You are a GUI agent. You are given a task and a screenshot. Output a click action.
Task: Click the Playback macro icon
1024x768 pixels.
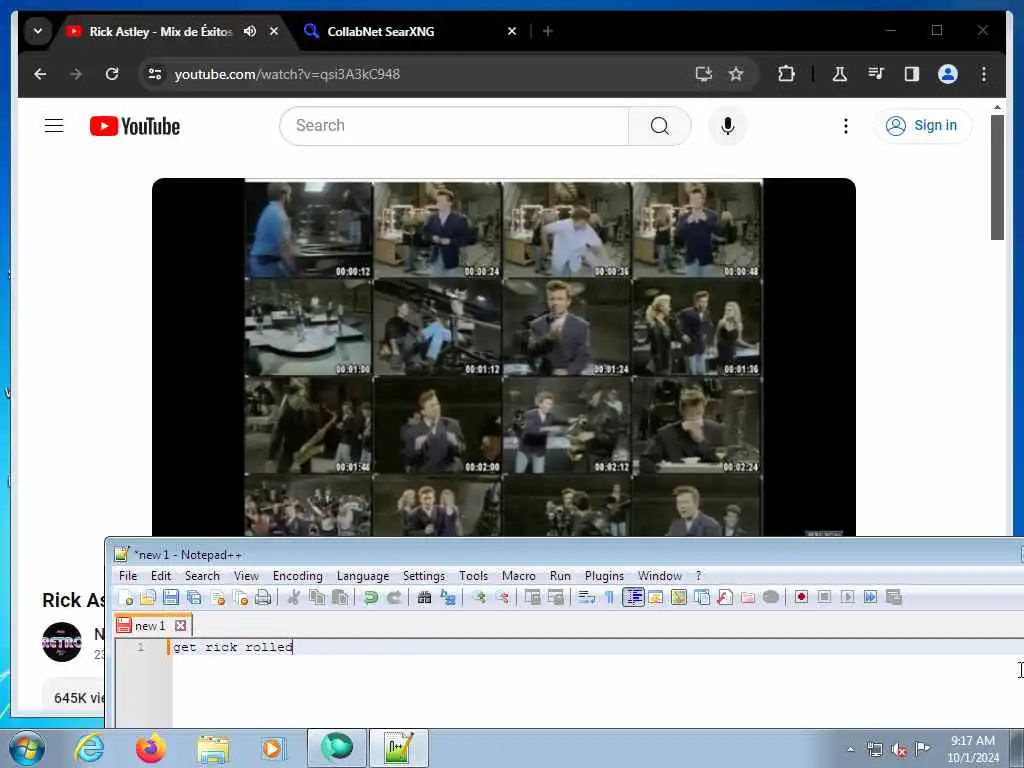[847, 598]
